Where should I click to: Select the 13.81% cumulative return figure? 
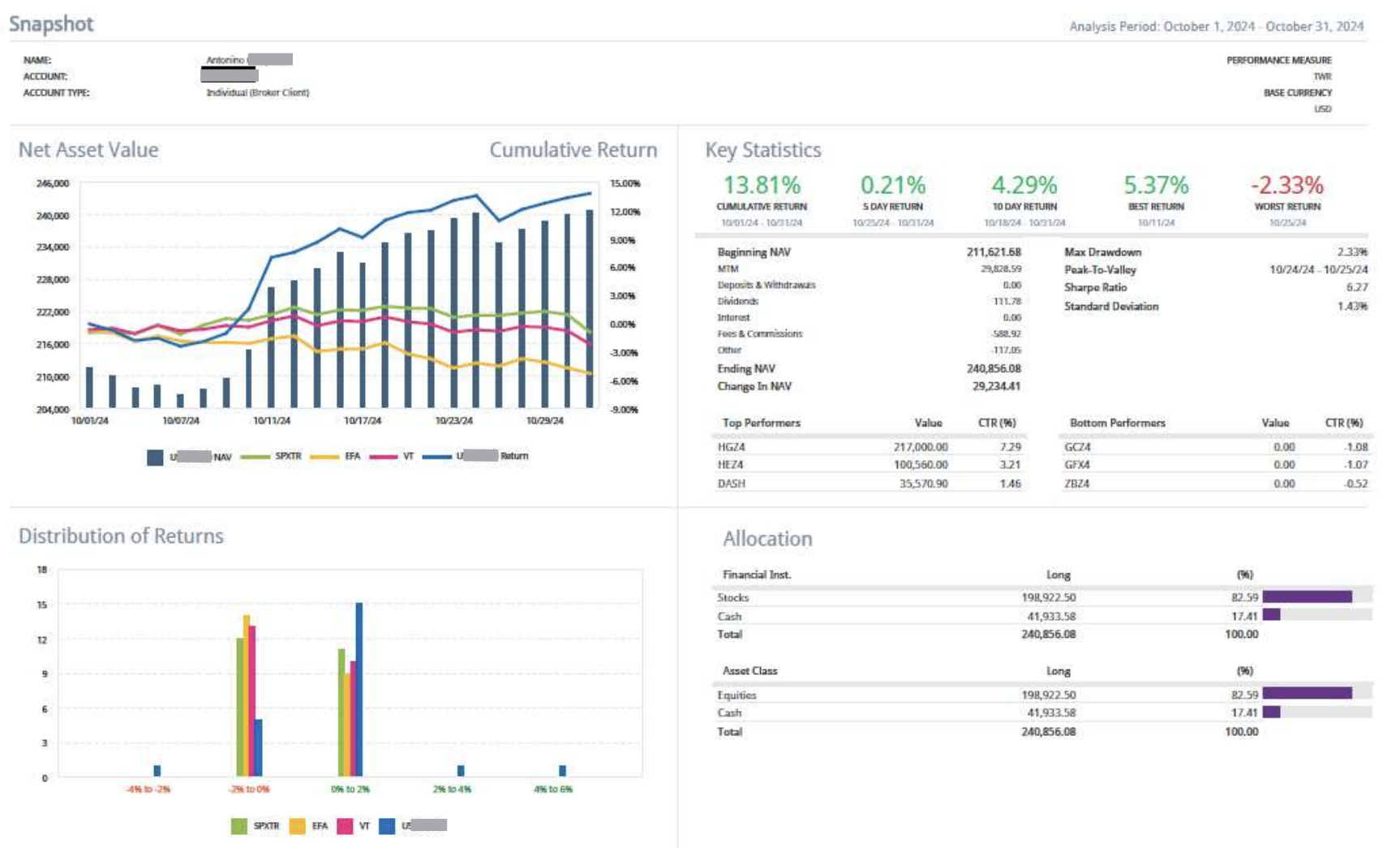click(x=761, y=186)
